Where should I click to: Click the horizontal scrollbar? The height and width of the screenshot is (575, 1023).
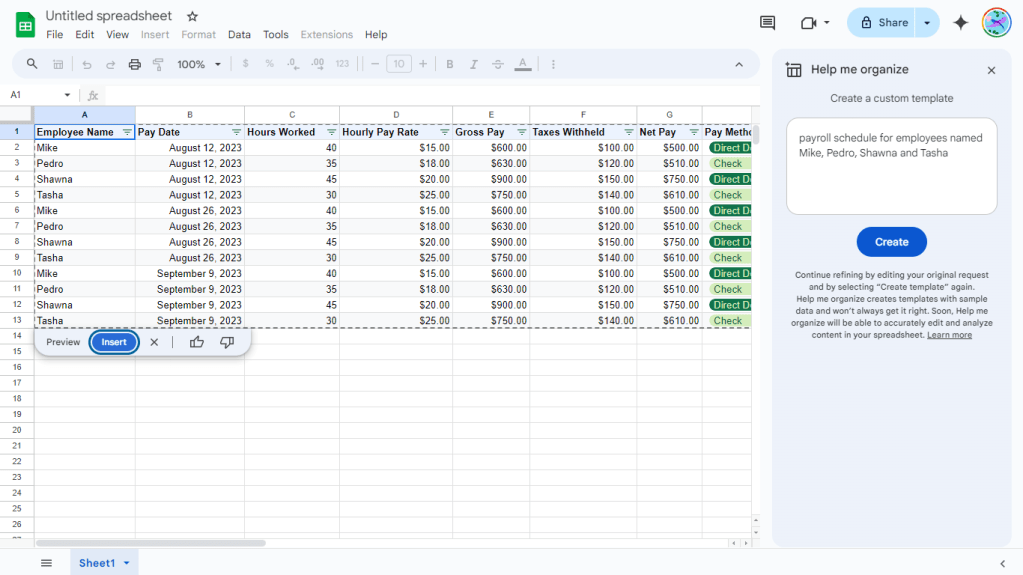click(151, 543)
